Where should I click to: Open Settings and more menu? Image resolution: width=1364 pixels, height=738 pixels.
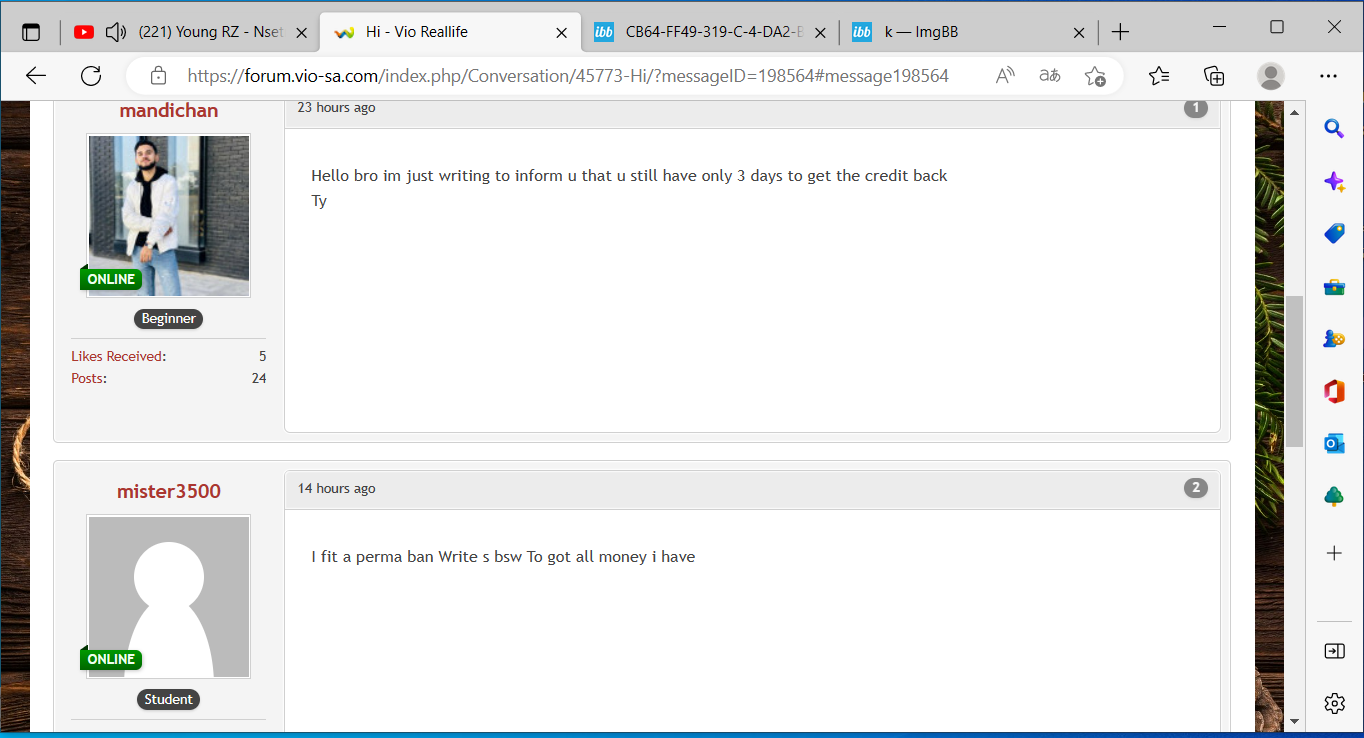pyautogui.click(x=1328, y=76)
